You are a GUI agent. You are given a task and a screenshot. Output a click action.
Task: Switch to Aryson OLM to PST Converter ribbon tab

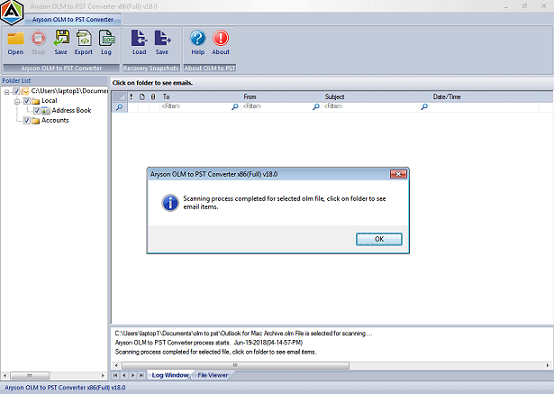[73, 19]
